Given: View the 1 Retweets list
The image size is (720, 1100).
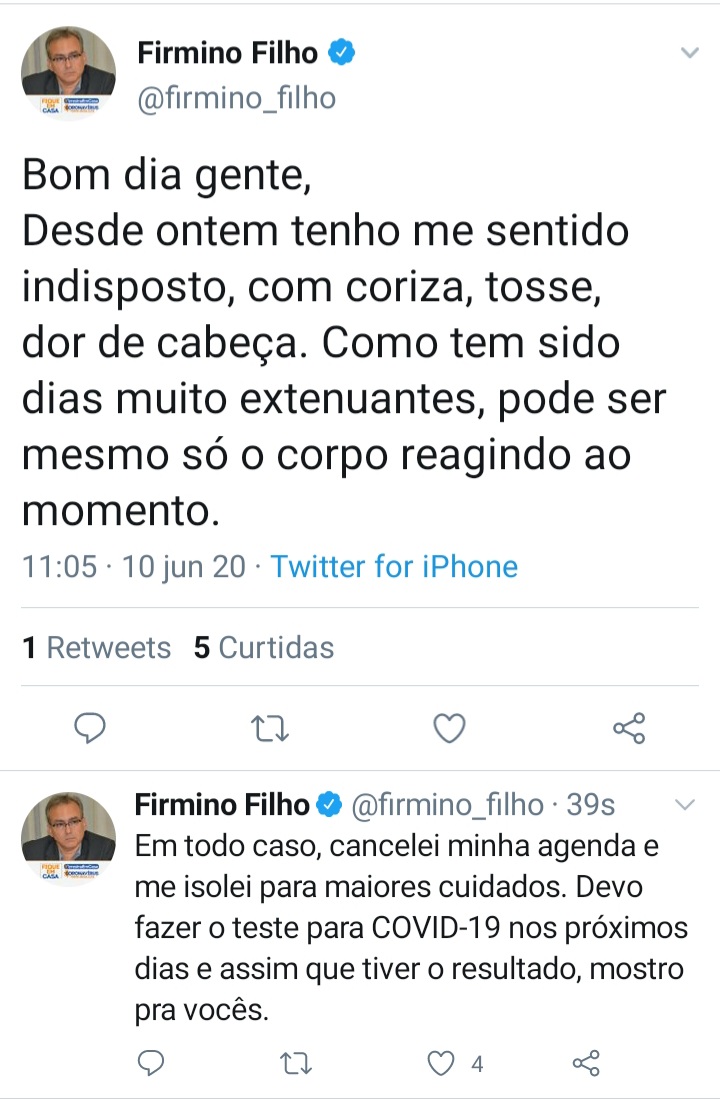Looking at the screenshot, I should (97, 647).
